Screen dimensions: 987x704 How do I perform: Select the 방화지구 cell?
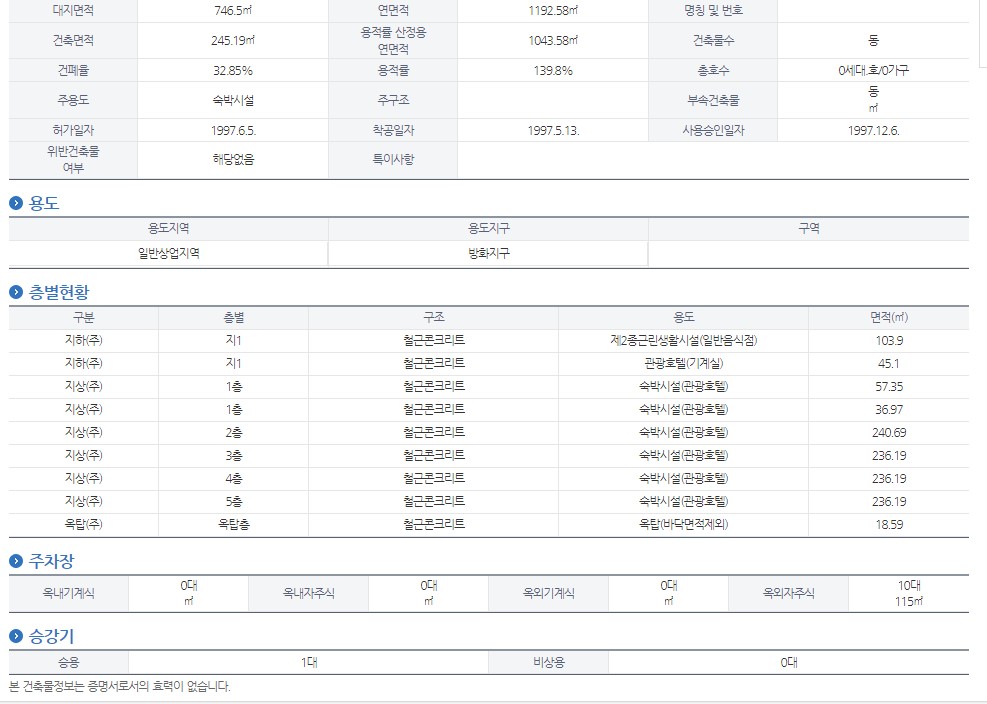click(x=488, y=254)
